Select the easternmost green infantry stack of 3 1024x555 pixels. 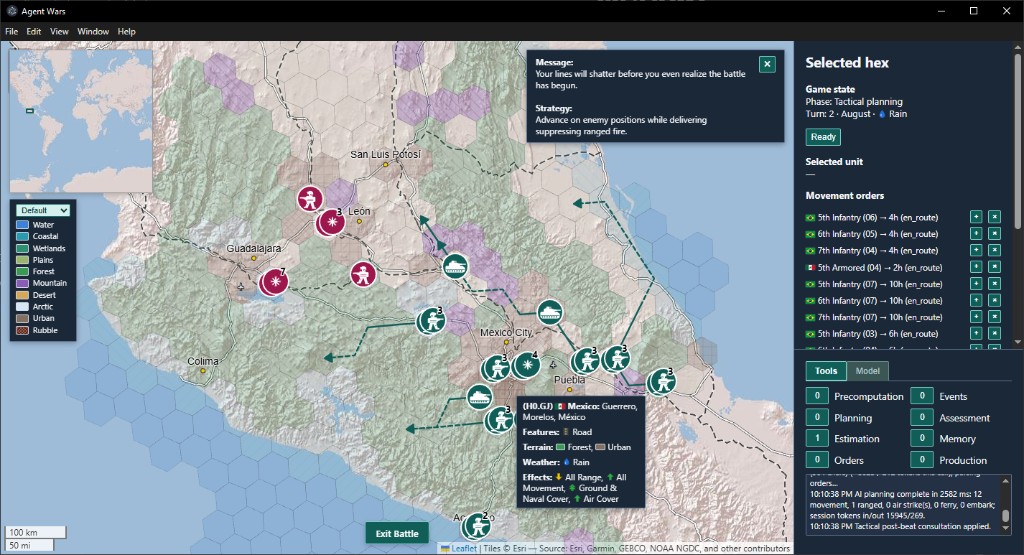[x=662, y=382]
